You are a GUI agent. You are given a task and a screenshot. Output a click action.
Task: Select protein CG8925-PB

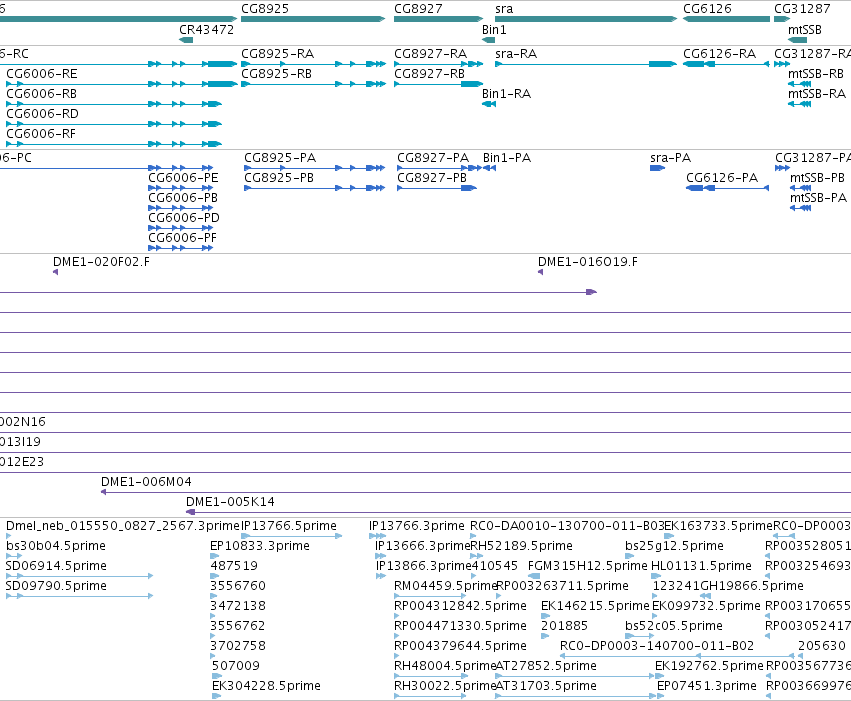coord(279,178)
